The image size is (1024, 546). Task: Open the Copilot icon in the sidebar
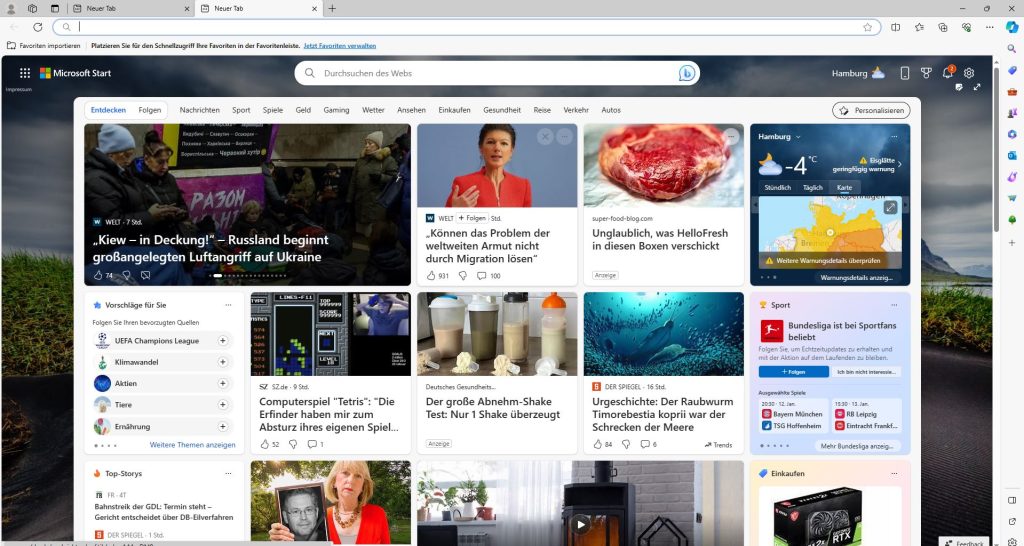tap(1012, 27)
